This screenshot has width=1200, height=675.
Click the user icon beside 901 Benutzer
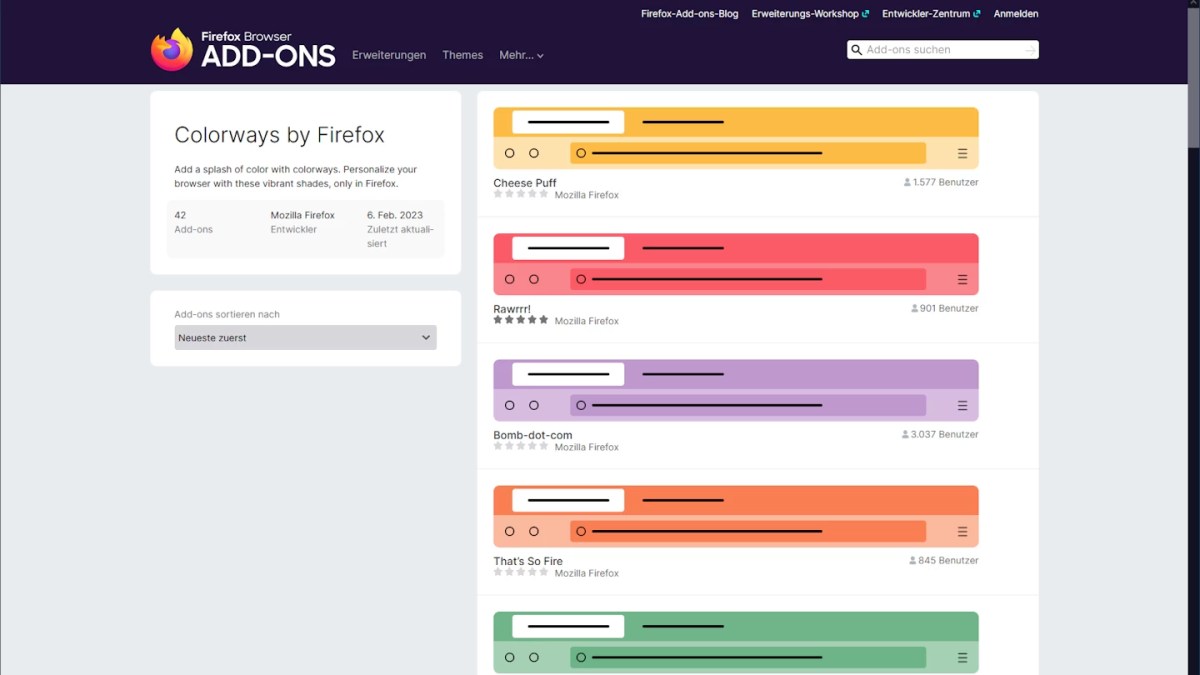coord(914,309)
